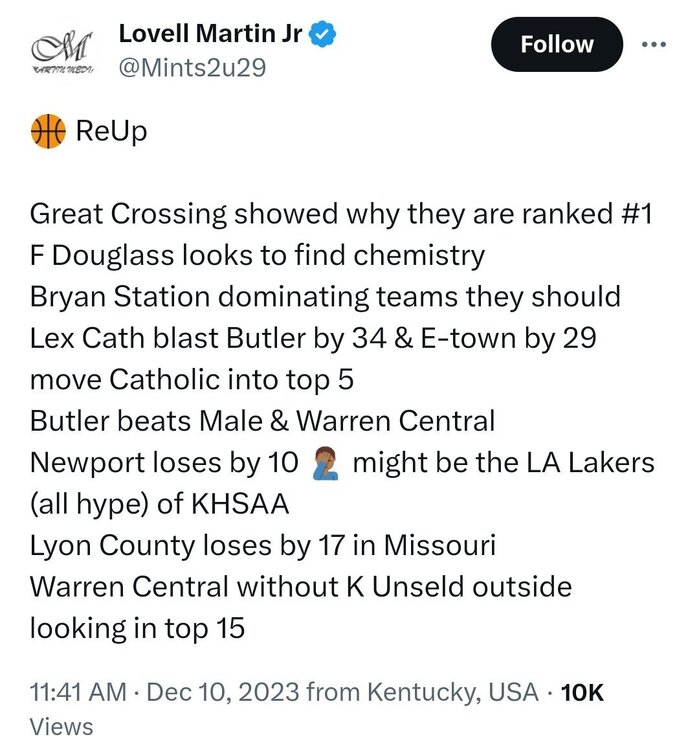The image size is (699, 750).
Task: Click the blue verified badge
Action: tap(322, 34)
